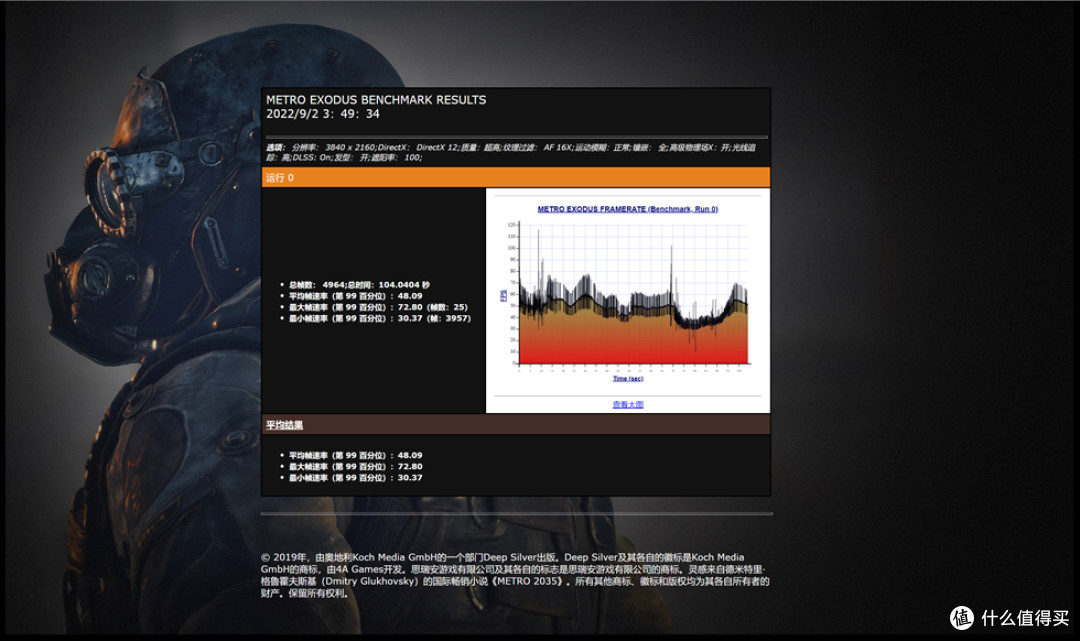Click the copyright line mentioning Dmitry Glukhovsky
The image size is (1080, 641).
pyautogui.click(x=515, y=581)
